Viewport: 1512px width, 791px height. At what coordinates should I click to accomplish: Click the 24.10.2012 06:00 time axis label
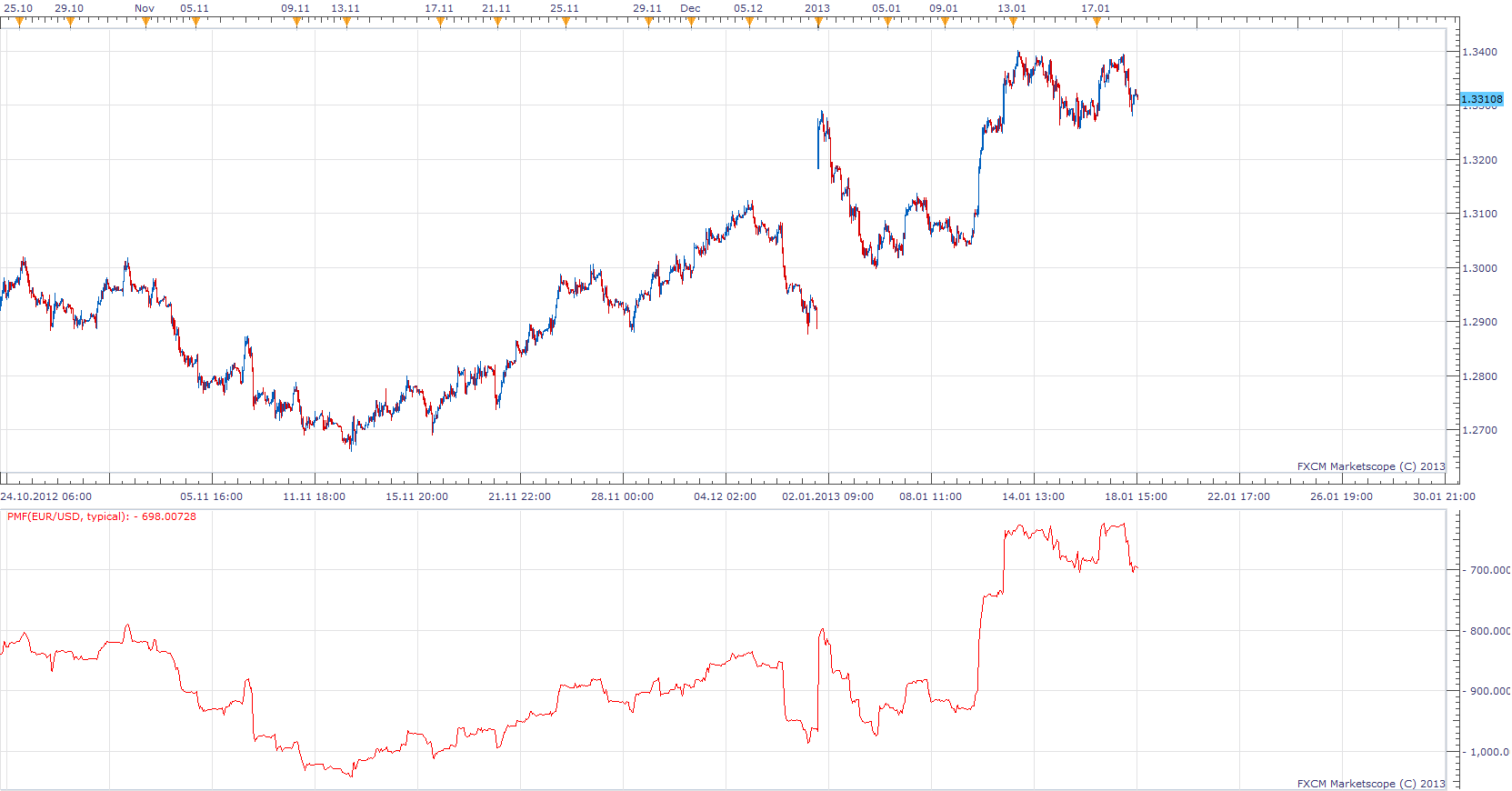click(x=46, y=496)
